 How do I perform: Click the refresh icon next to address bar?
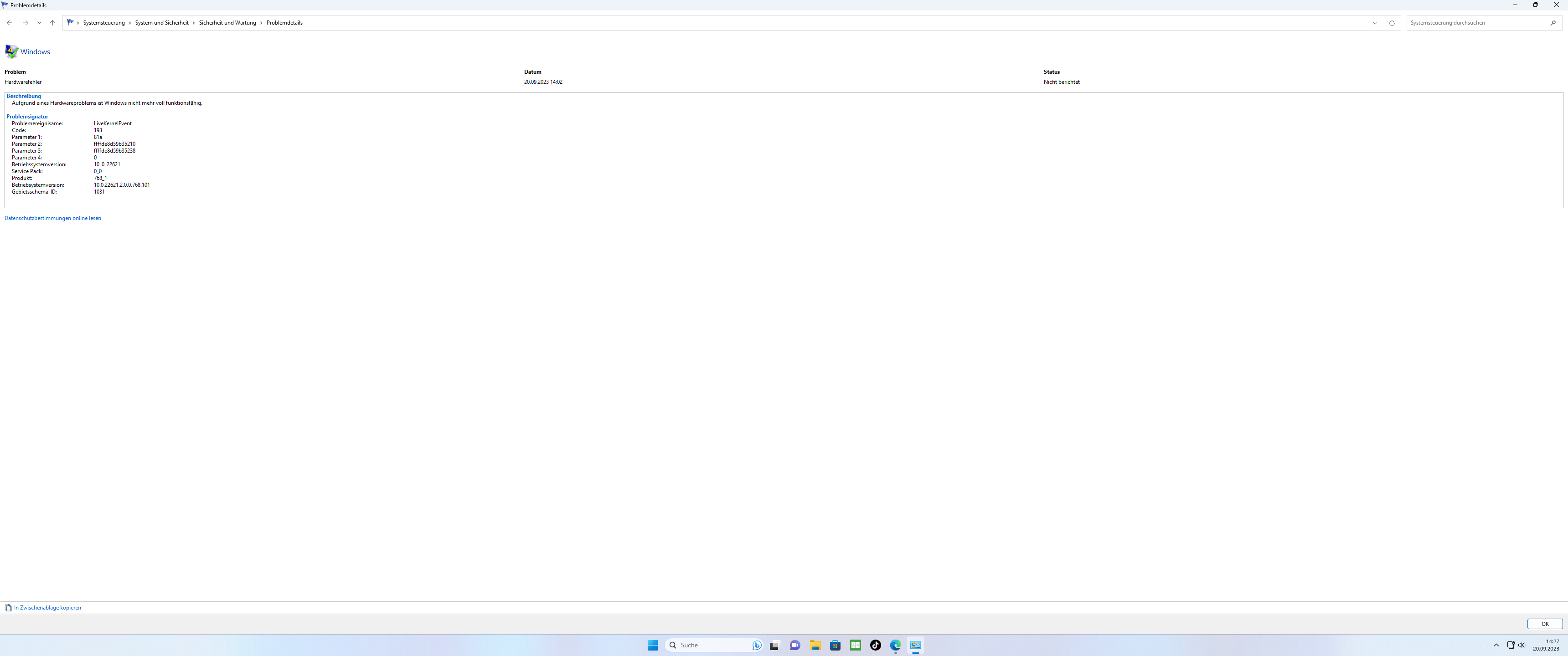click(1392, 22)
